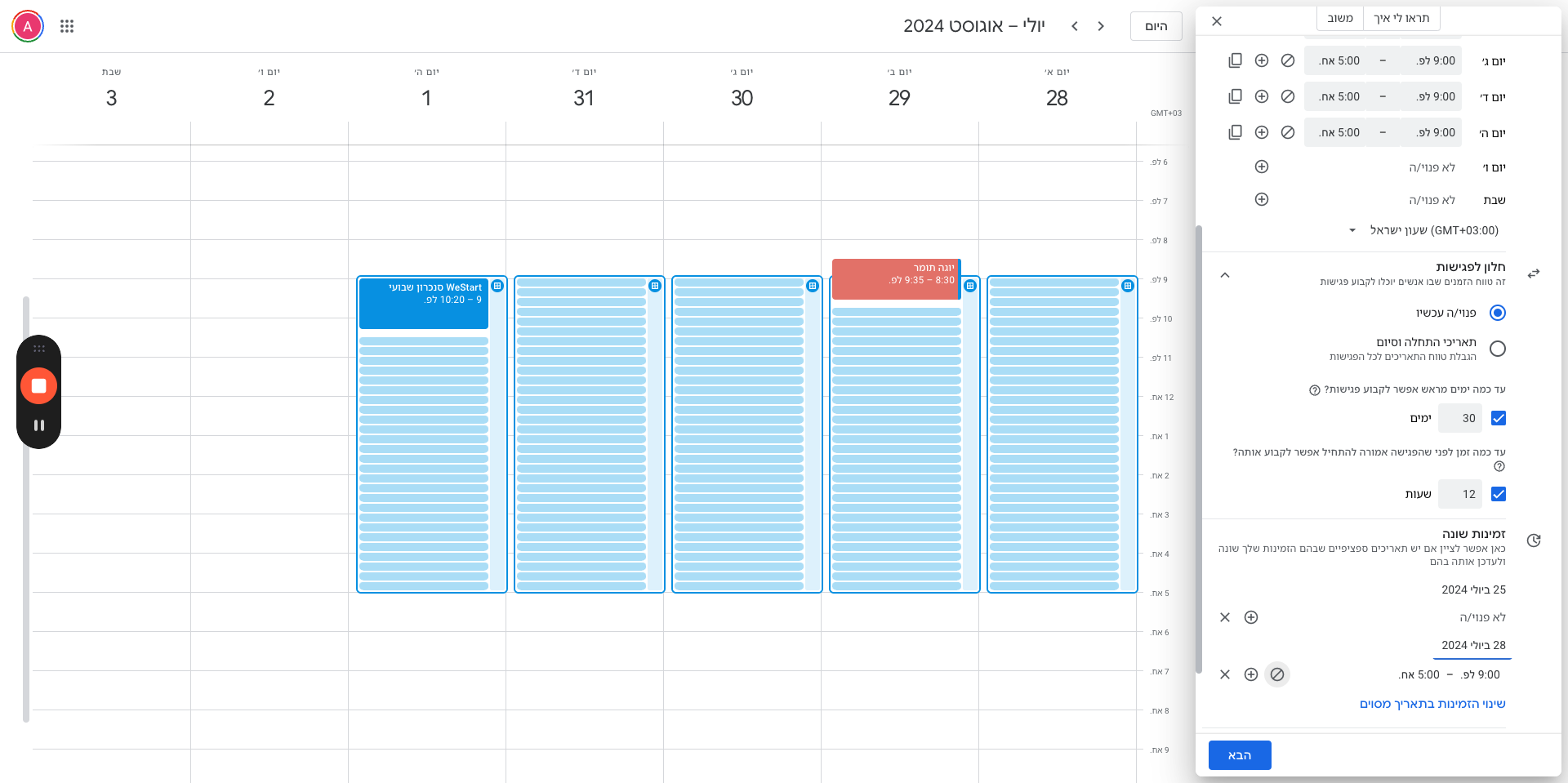The width and height of the screenshot is (1568, 783).
Task: Copy יום ג׳ hours to all days
Action: [1236, 60]
